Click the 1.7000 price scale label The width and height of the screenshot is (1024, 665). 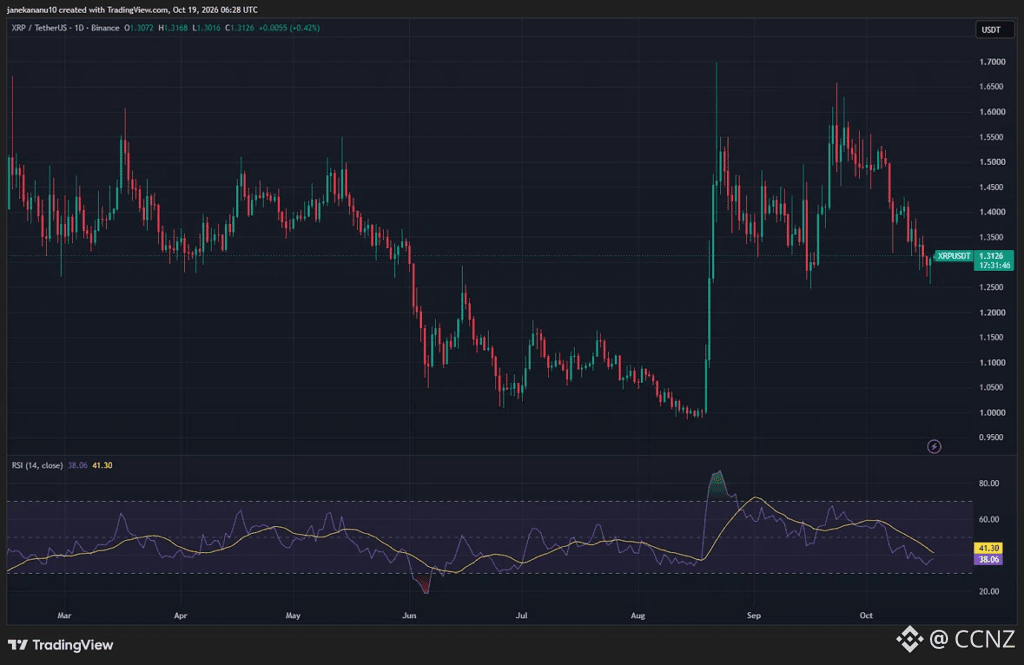(992, 62)
